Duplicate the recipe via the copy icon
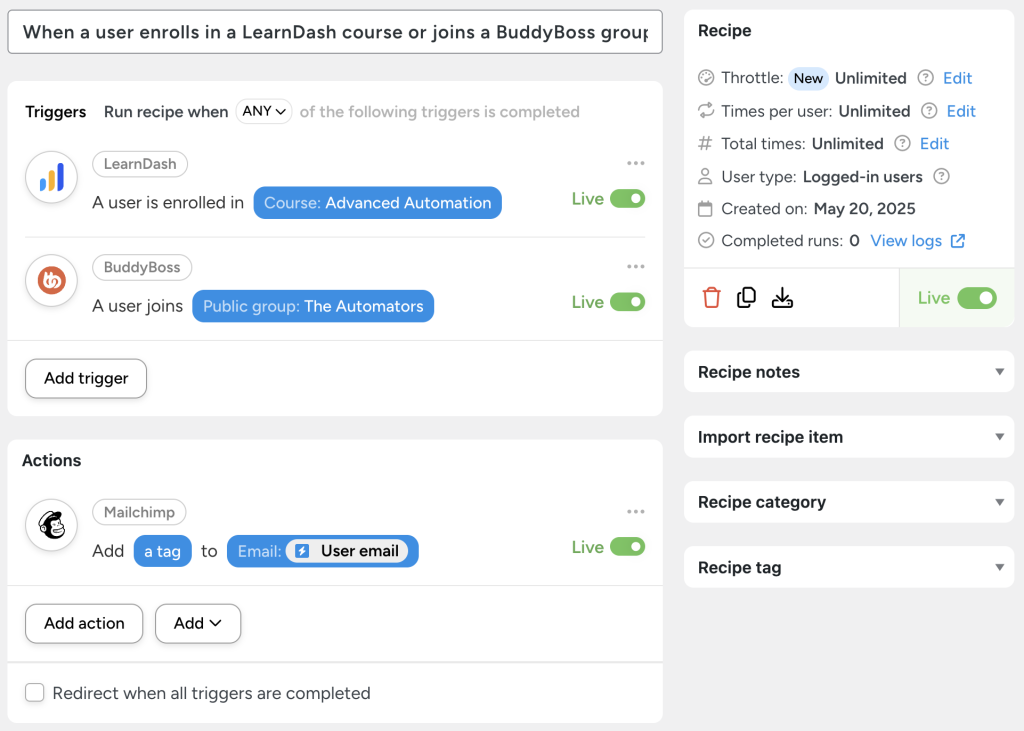 click(746, 298)
